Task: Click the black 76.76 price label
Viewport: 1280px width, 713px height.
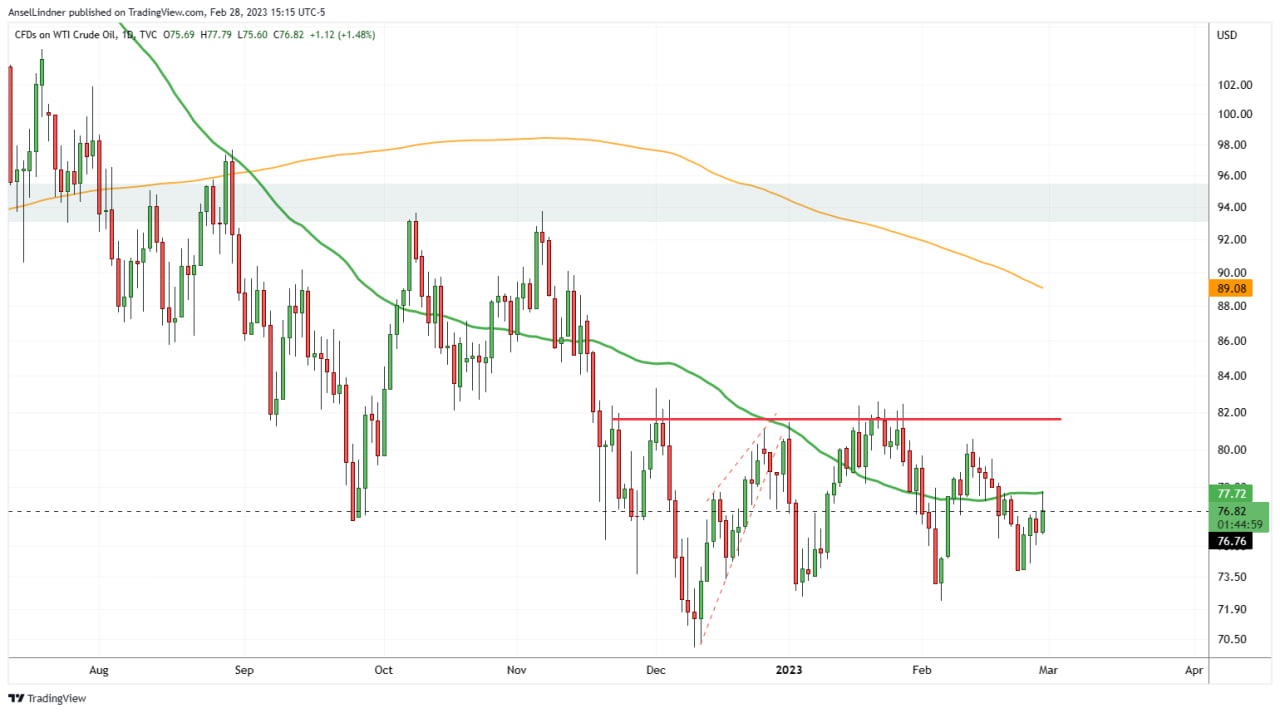Action: pos(1232,541)
